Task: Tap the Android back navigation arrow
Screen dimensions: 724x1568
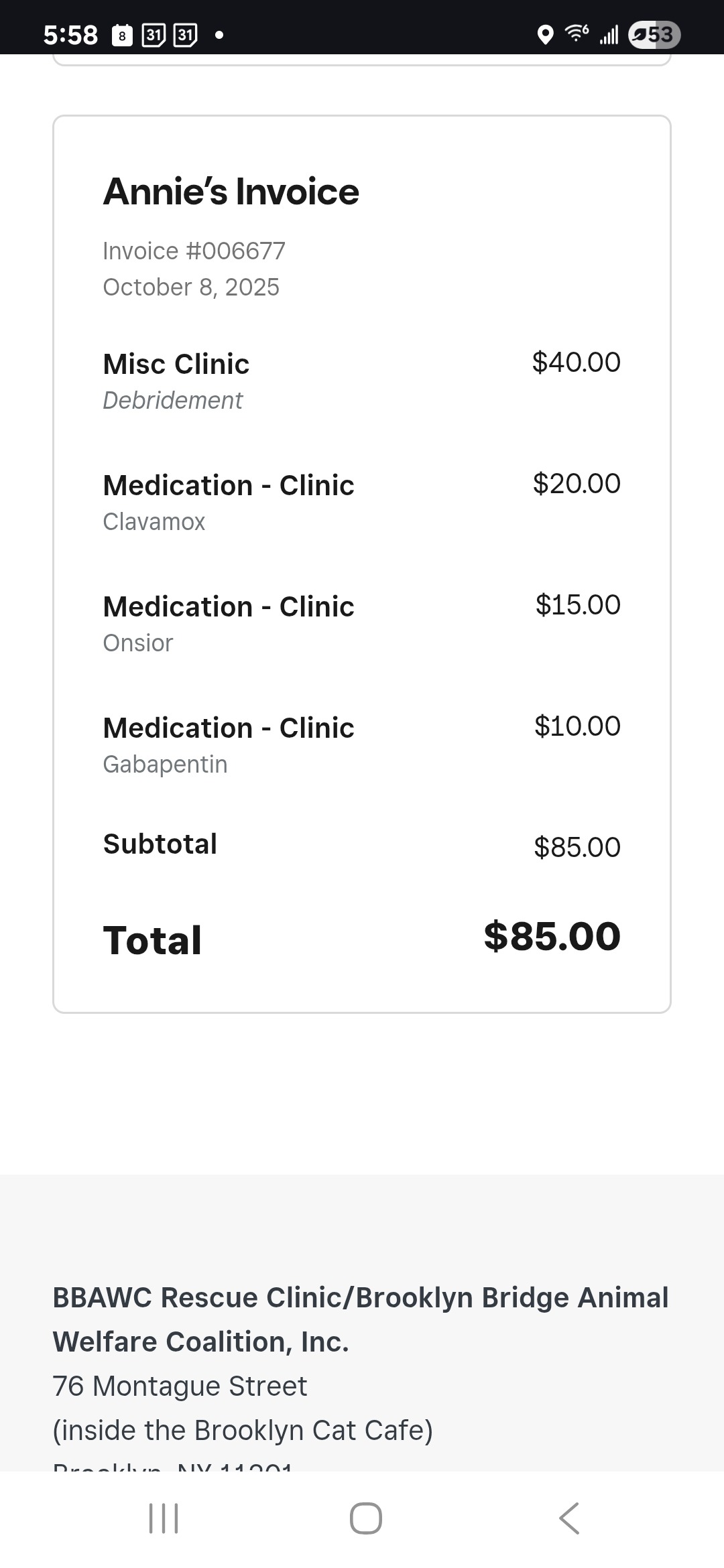Action: 569,1518
